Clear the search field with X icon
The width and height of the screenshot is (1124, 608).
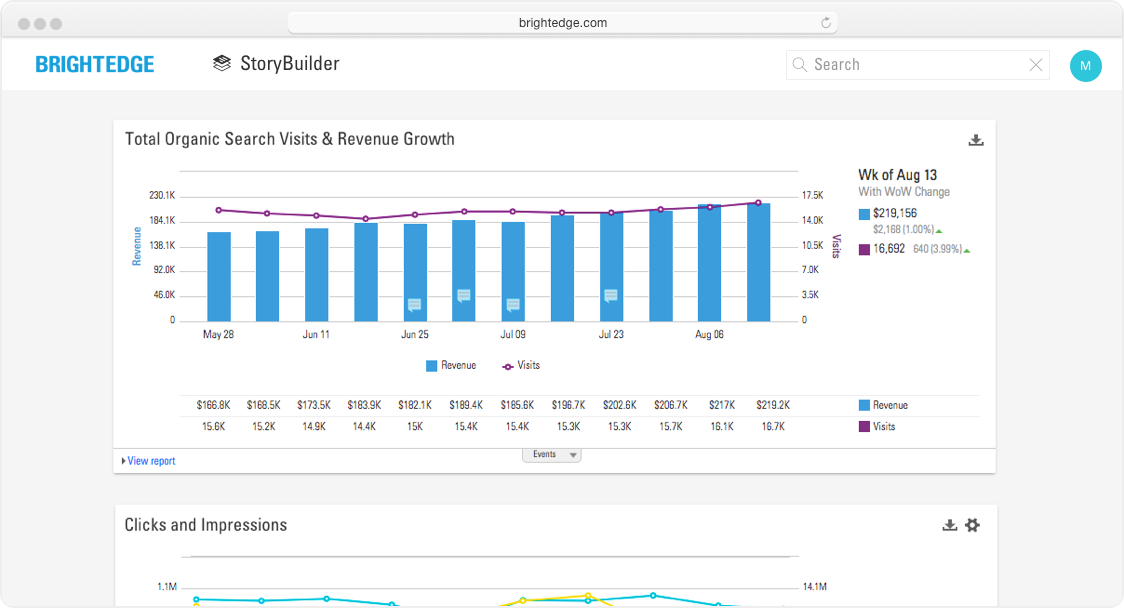[x=1036, y=65]
